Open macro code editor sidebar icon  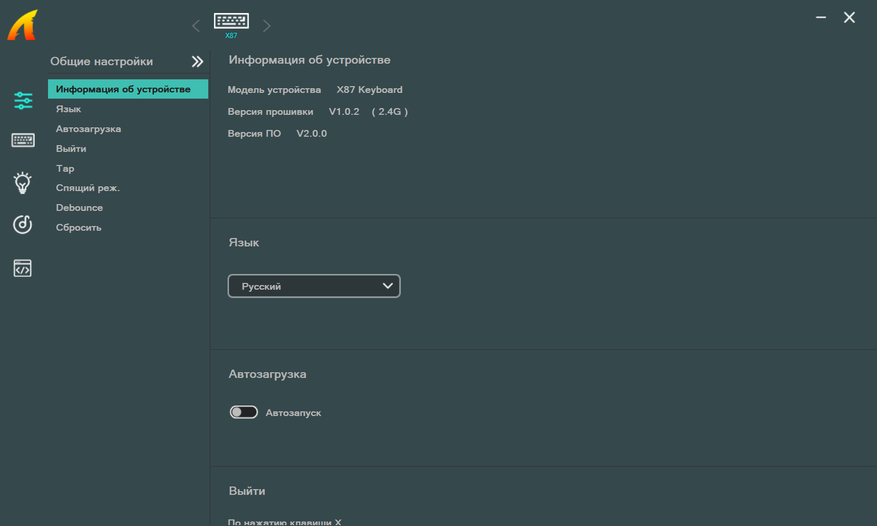pyautogui.click(x=23, y=268)
